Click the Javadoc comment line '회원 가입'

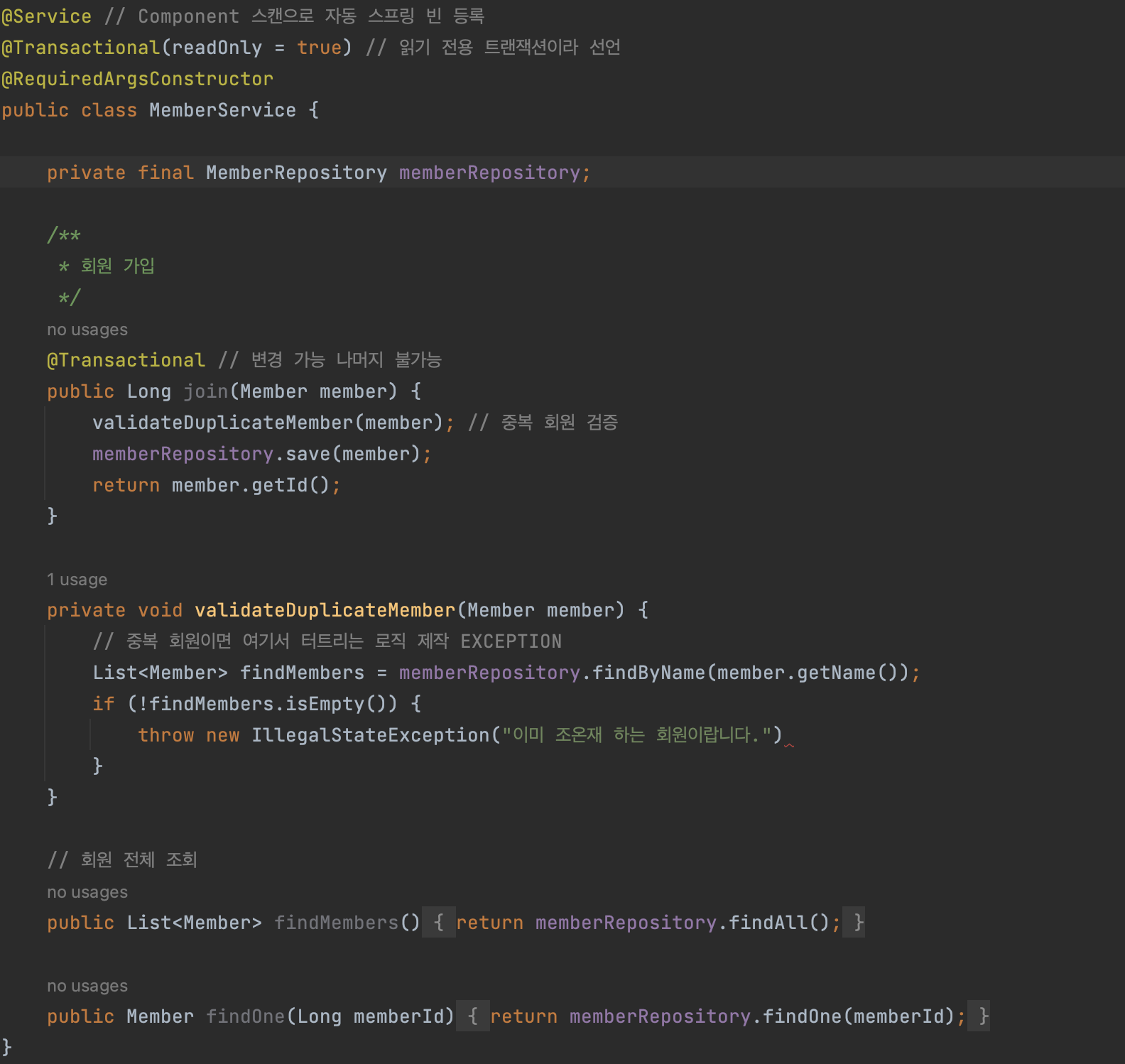click(x=107, y=266)
